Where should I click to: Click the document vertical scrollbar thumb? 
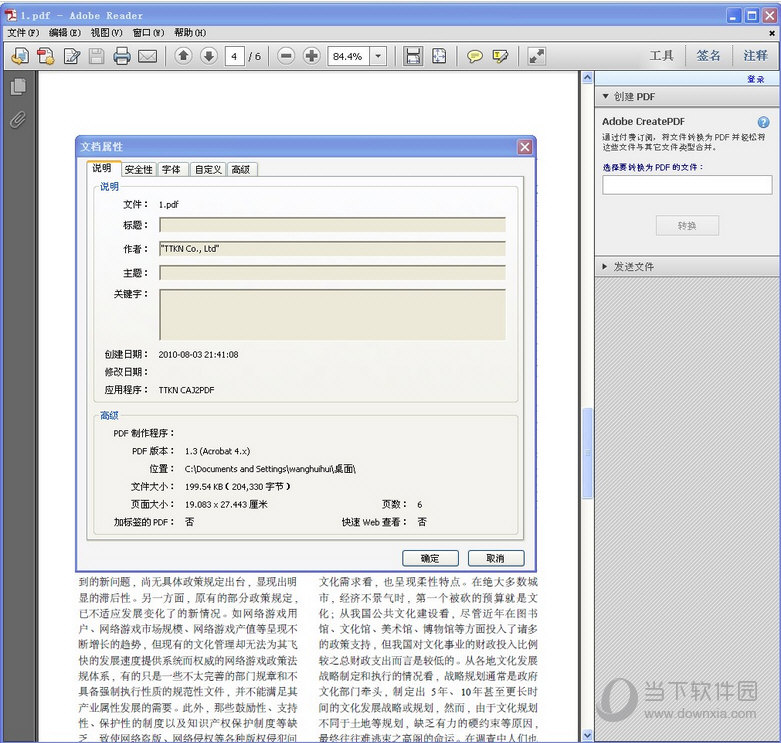pyautogui.click(x=588, y=453)
